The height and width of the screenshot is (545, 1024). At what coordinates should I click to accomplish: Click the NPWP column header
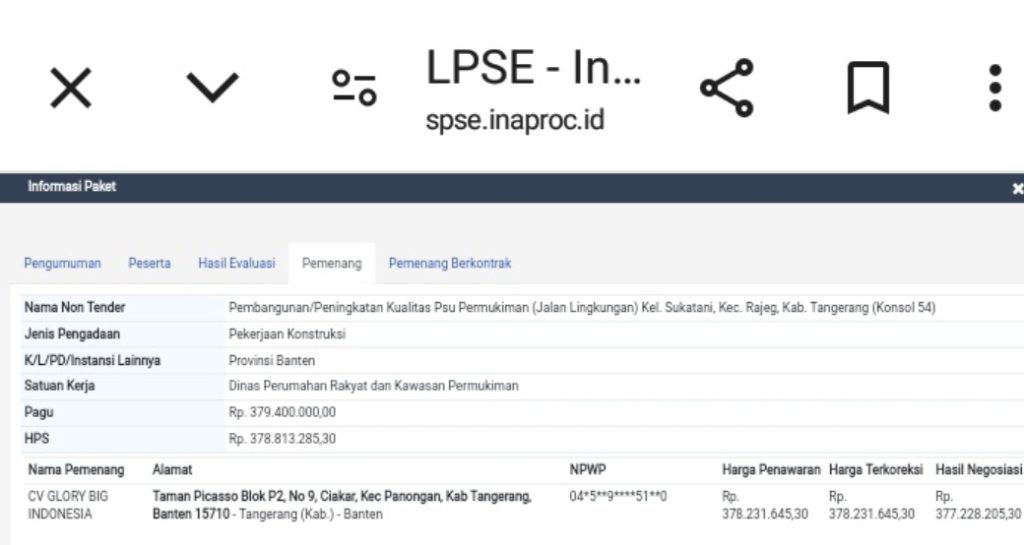(587, 470)
